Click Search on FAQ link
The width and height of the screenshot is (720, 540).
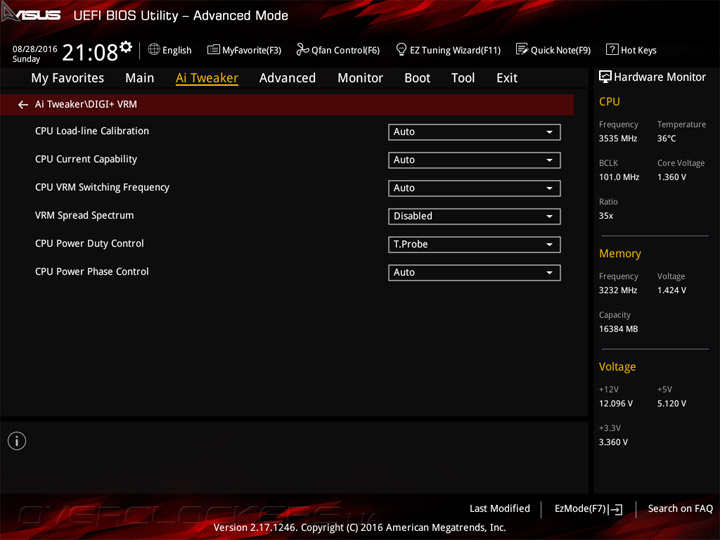click(681, 509)
